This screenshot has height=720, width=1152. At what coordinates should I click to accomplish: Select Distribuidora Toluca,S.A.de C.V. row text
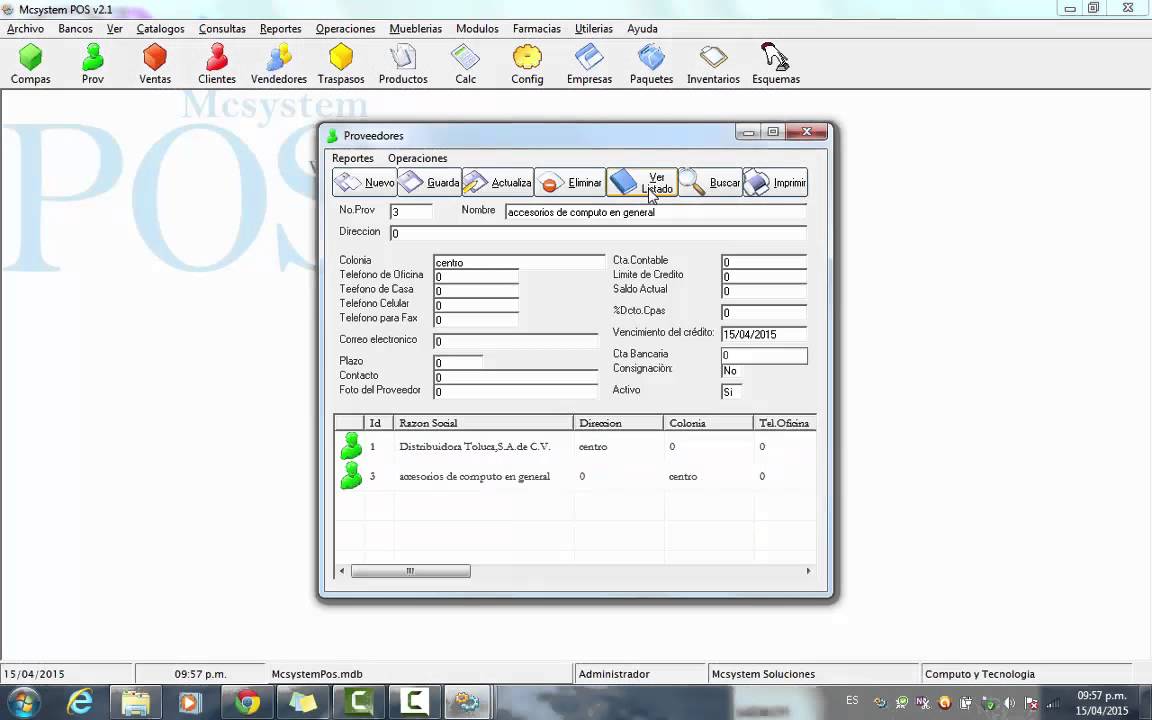pos(475,446)
